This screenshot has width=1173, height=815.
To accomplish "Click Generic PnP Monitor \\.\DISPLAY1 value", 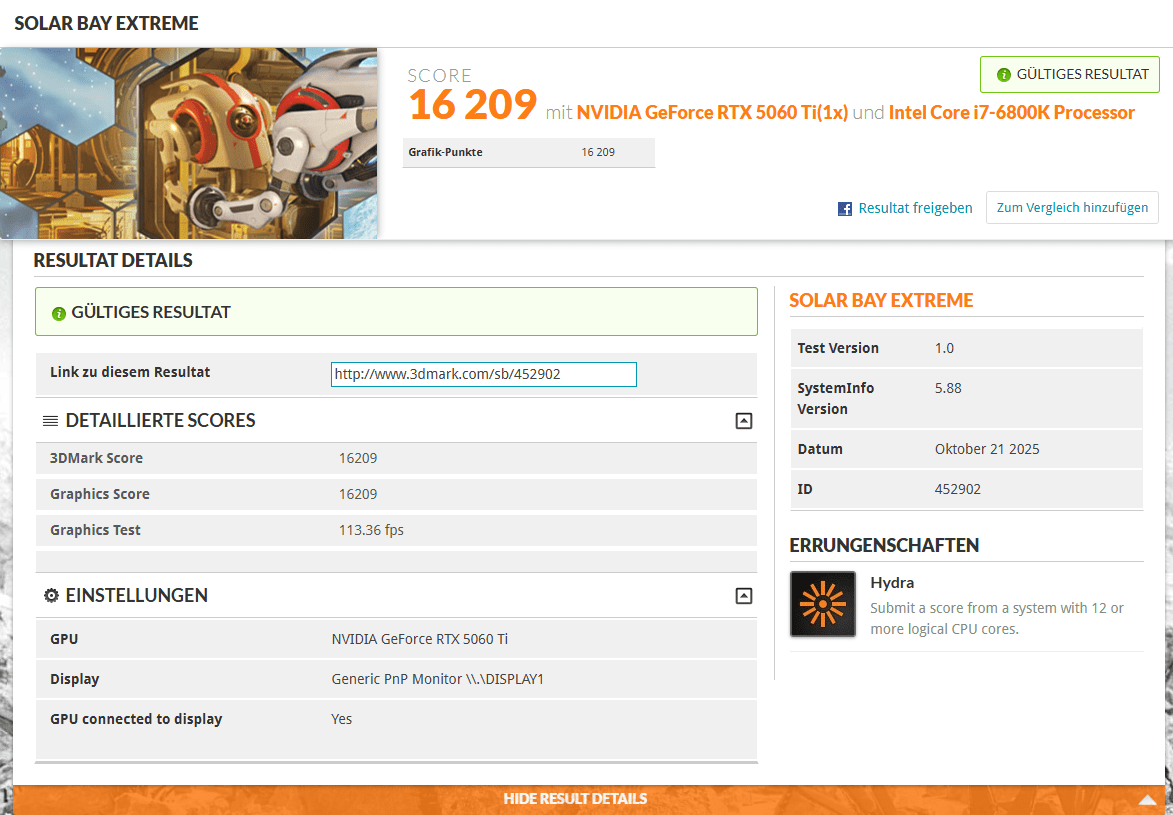I will pyautogui.click(x=438, y=679).
